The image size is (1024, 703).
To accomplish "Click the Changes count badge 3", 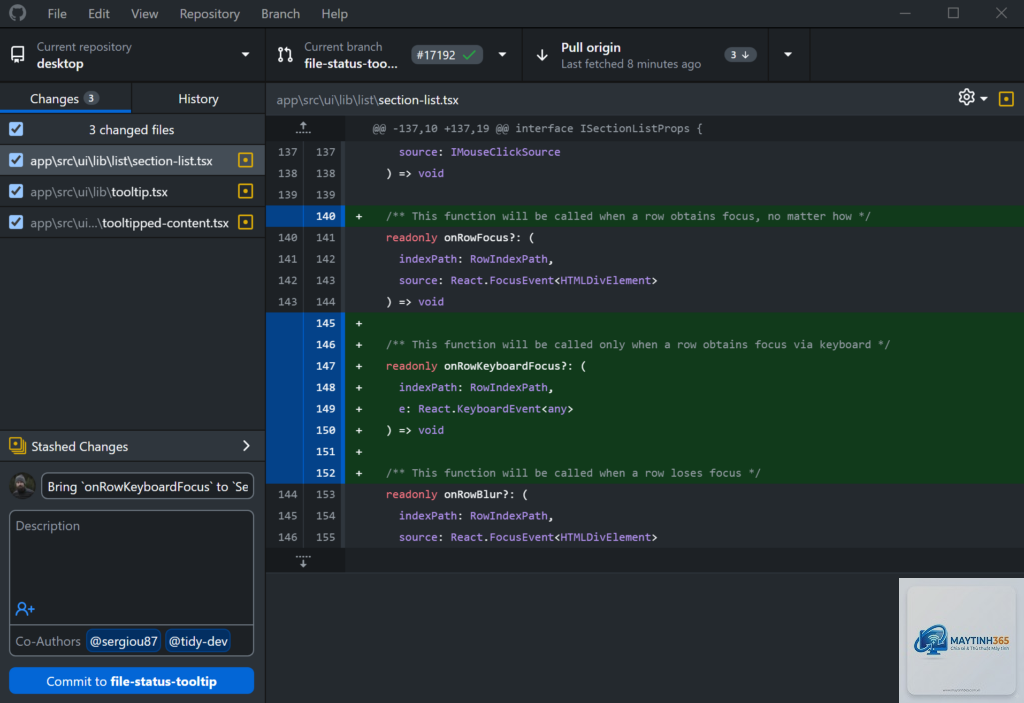I will click(91, 99).
